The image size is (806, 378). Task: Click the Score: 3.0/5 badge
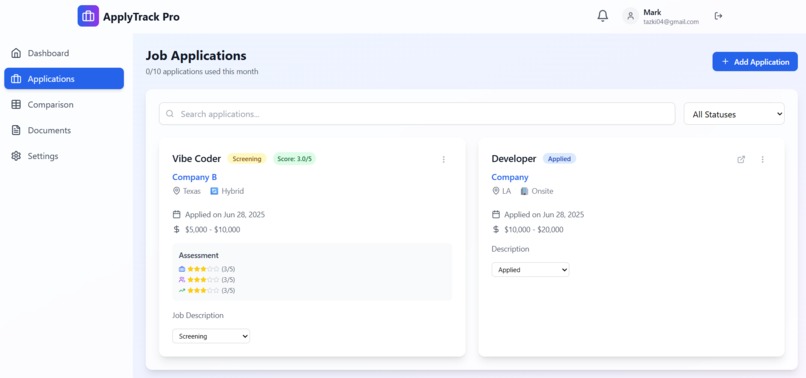[x=295, y=159]
